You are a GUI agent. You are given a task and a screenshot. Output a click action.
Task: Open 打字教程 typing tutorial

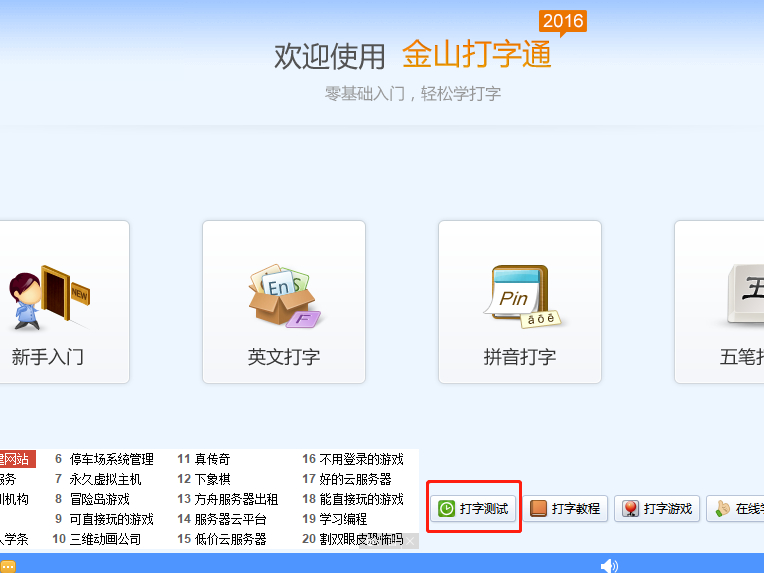point(565,509)
